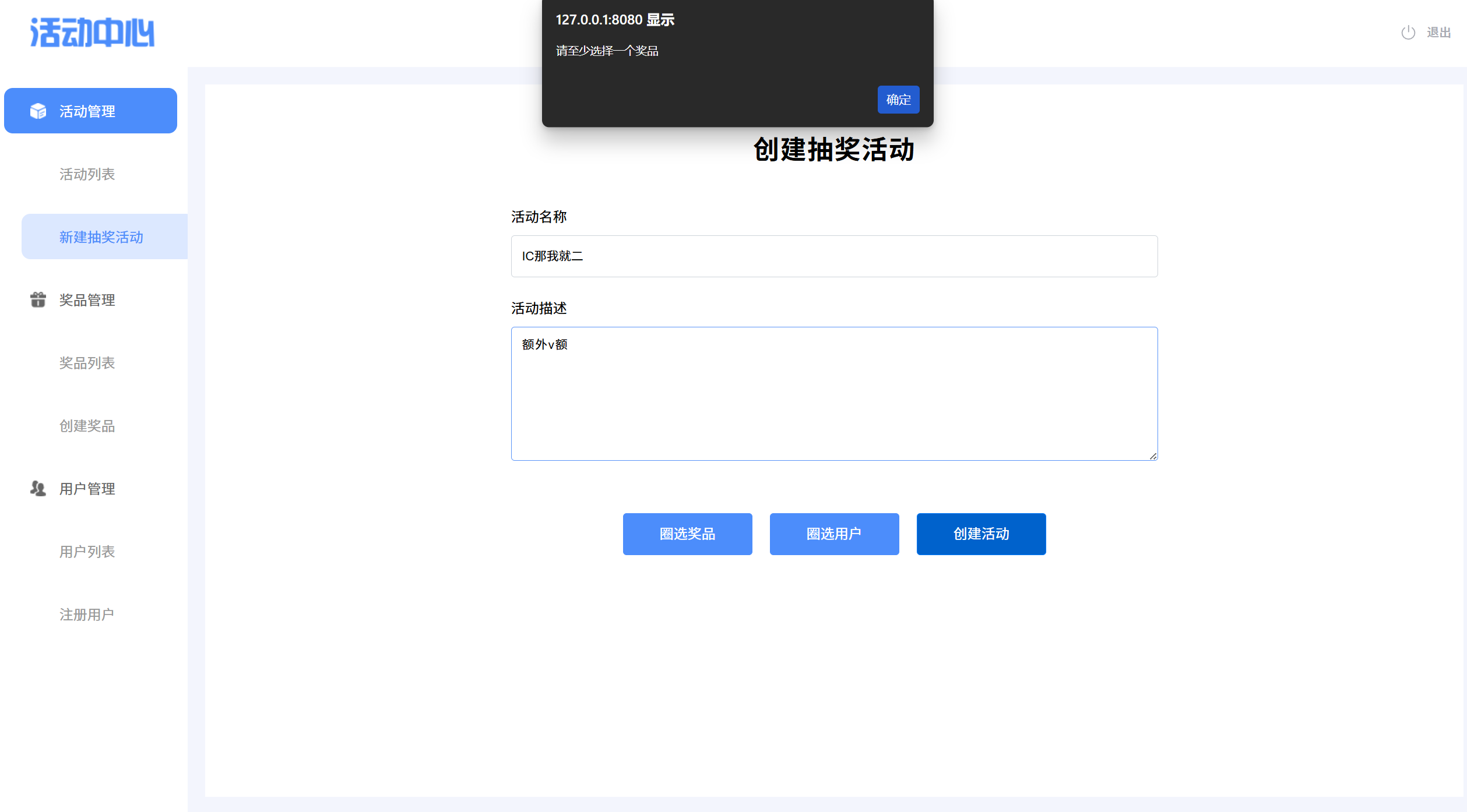Click the 活动中心 logo

[92, 33]
